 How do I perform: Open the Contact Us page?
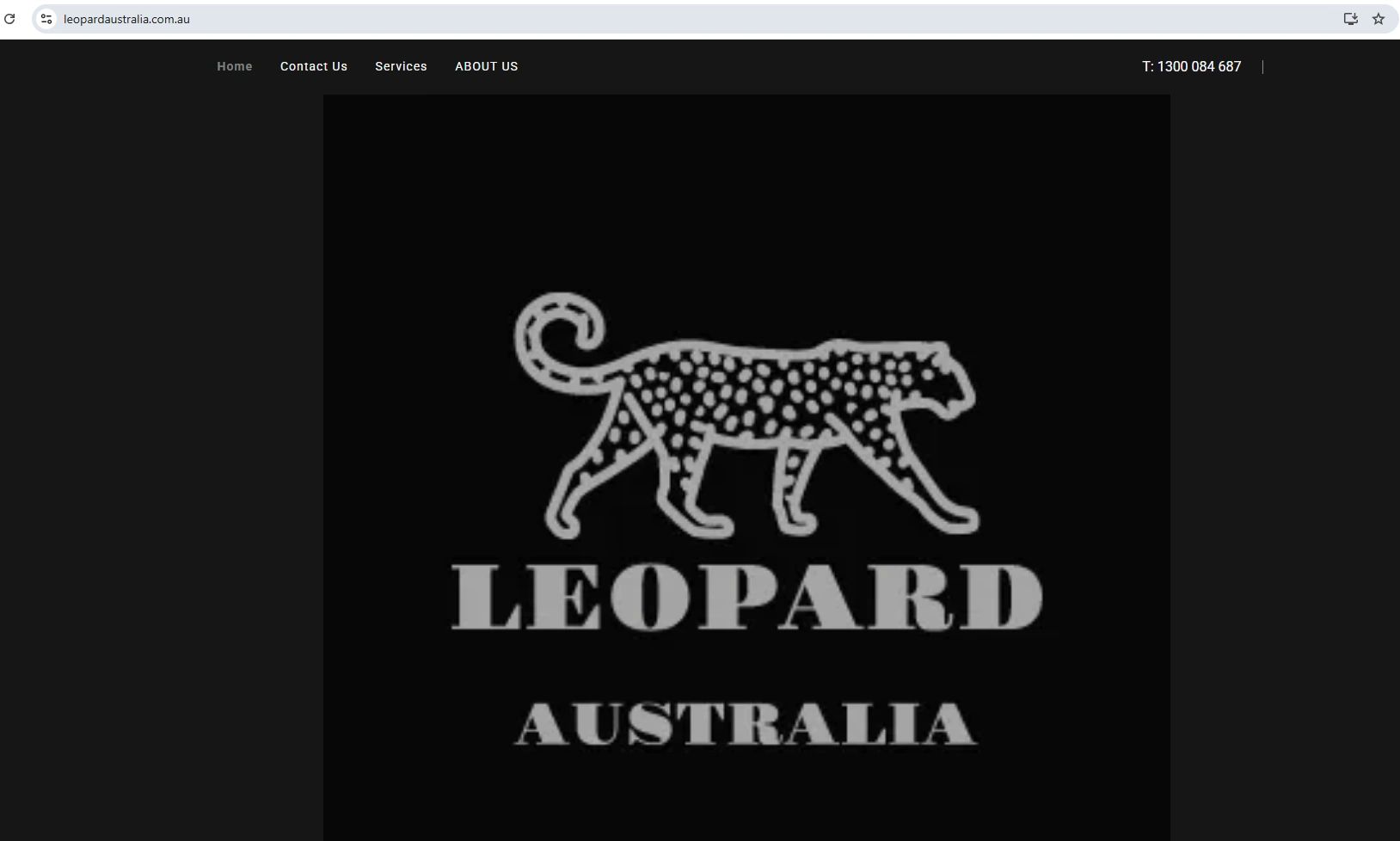click(x=314, y=66)
